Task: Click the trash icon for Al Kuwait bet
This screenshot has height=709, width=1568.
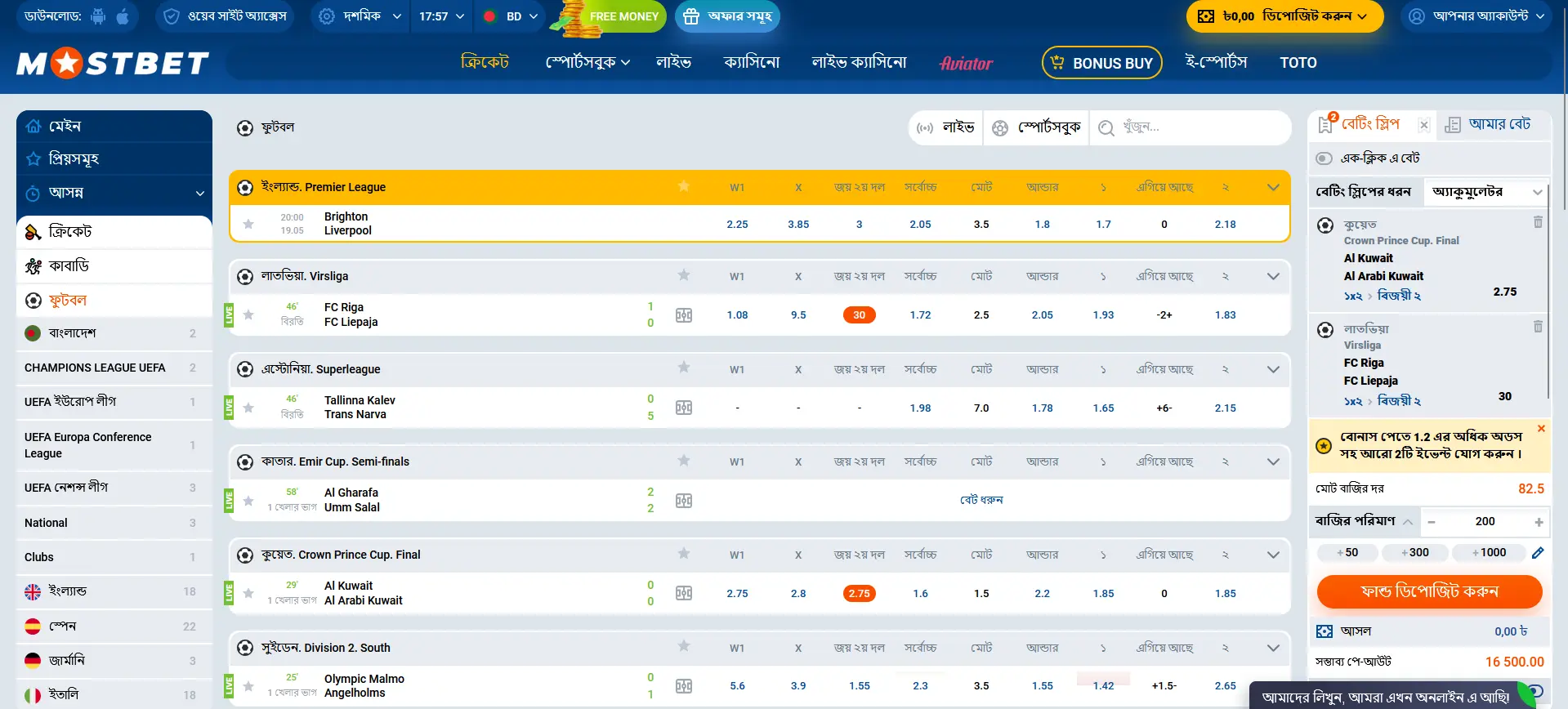Action: 1538,222
